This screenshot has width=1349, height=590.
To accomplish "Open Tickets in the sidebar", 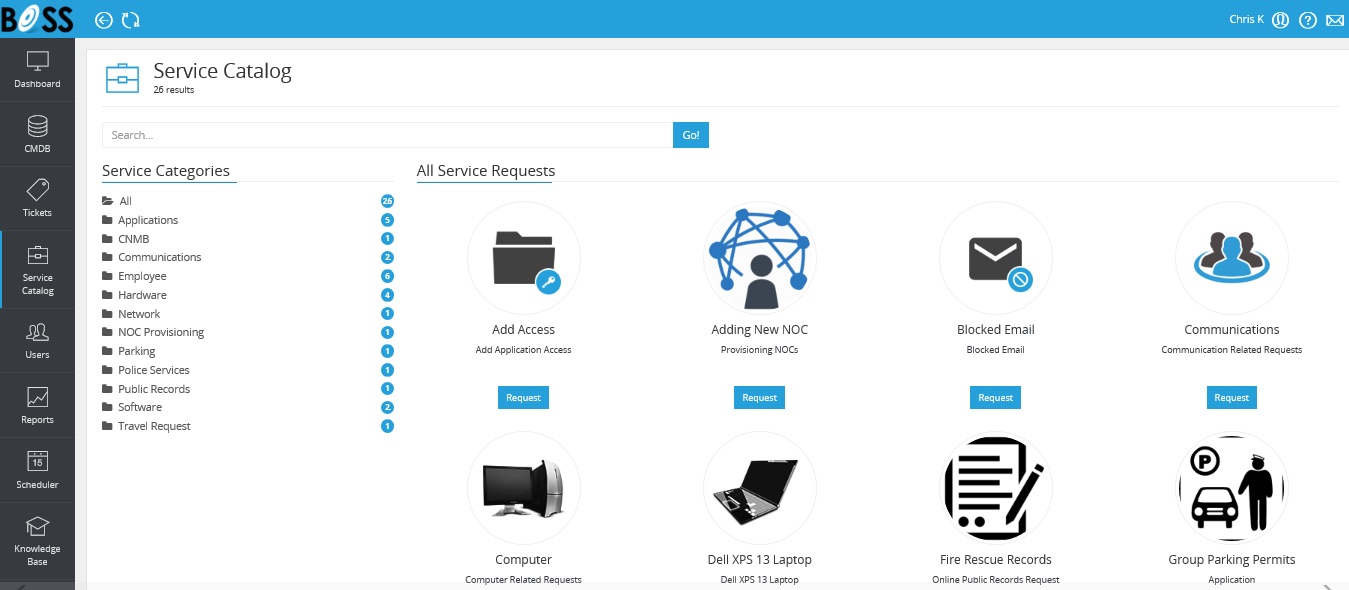I will point(37,198).
